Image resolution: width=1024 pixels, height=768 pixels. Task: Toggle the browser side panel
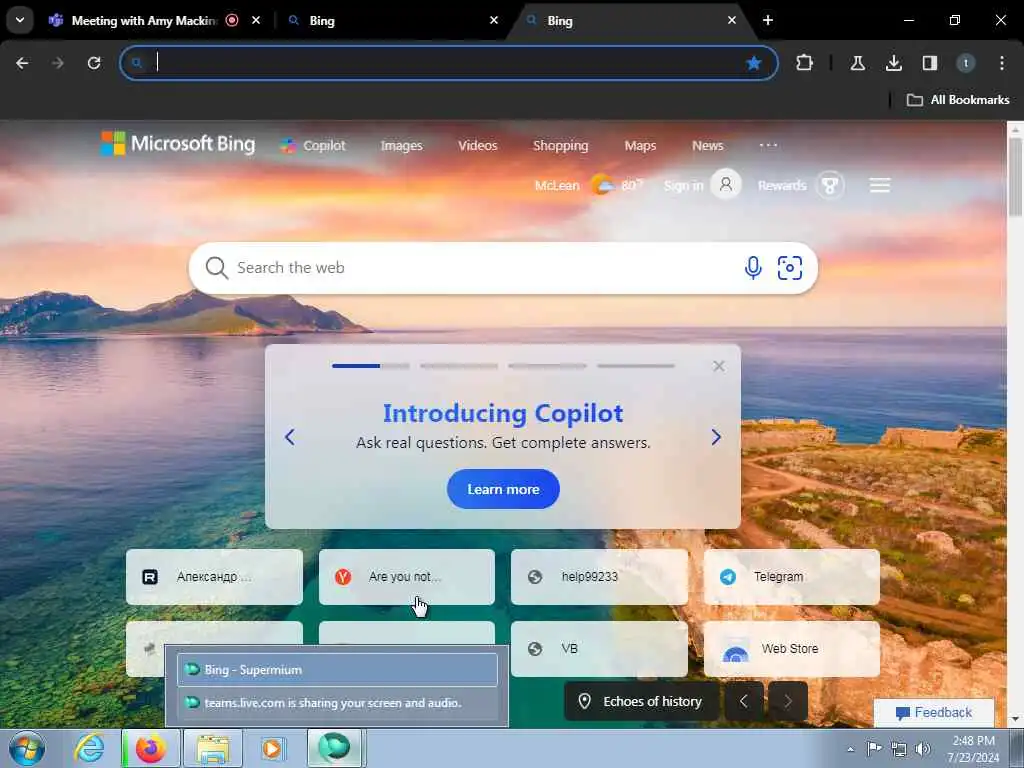click(x=929, y=63)
